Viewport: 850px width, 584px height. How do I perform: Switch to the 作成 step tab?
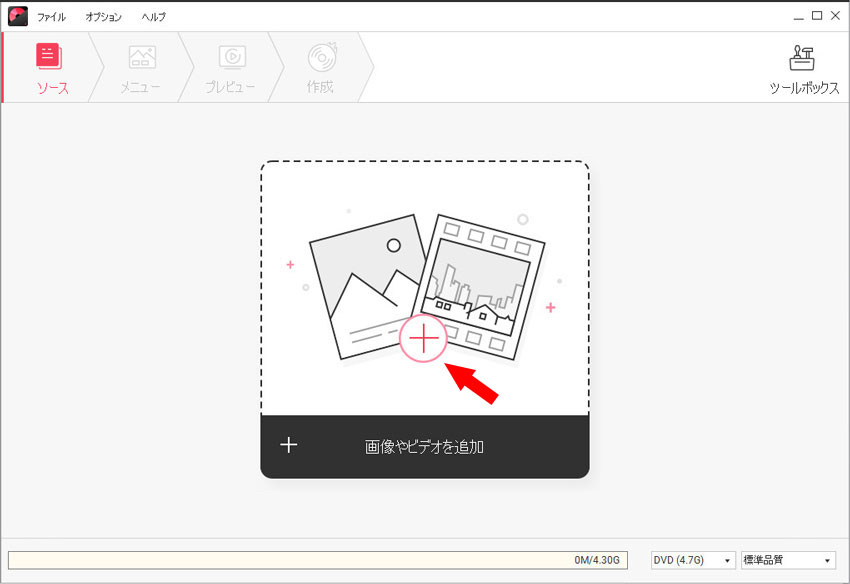321,68
